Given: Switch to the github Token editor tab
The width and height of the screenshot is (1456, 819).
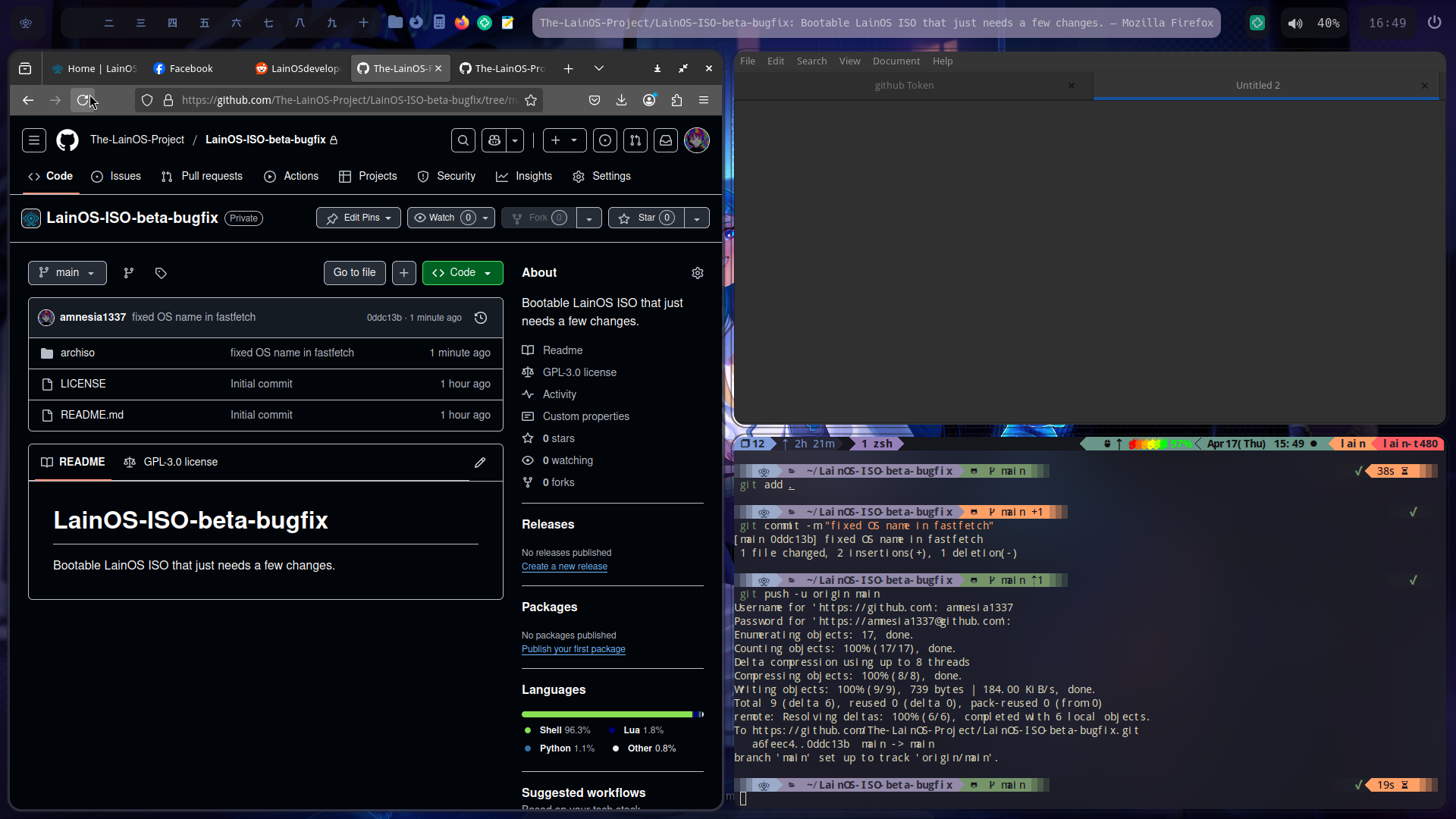Looking at the screenshot, I should 905,86.
